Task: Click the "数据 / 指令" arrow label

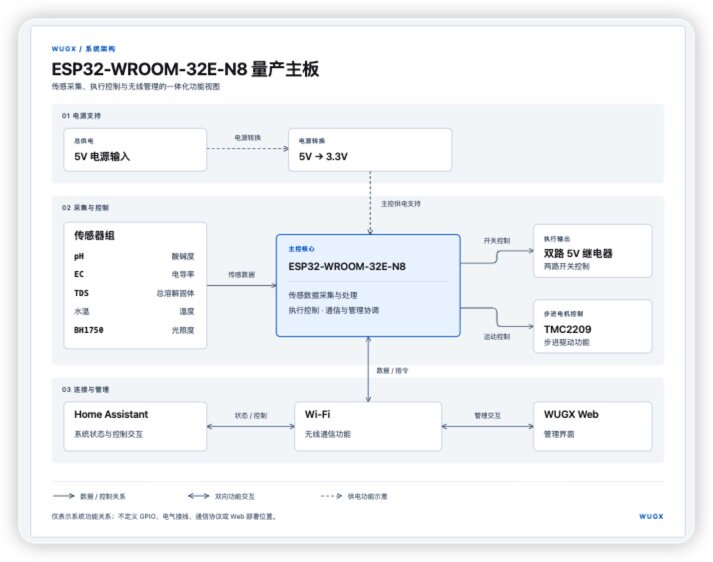Action: [x=392, y=371]
